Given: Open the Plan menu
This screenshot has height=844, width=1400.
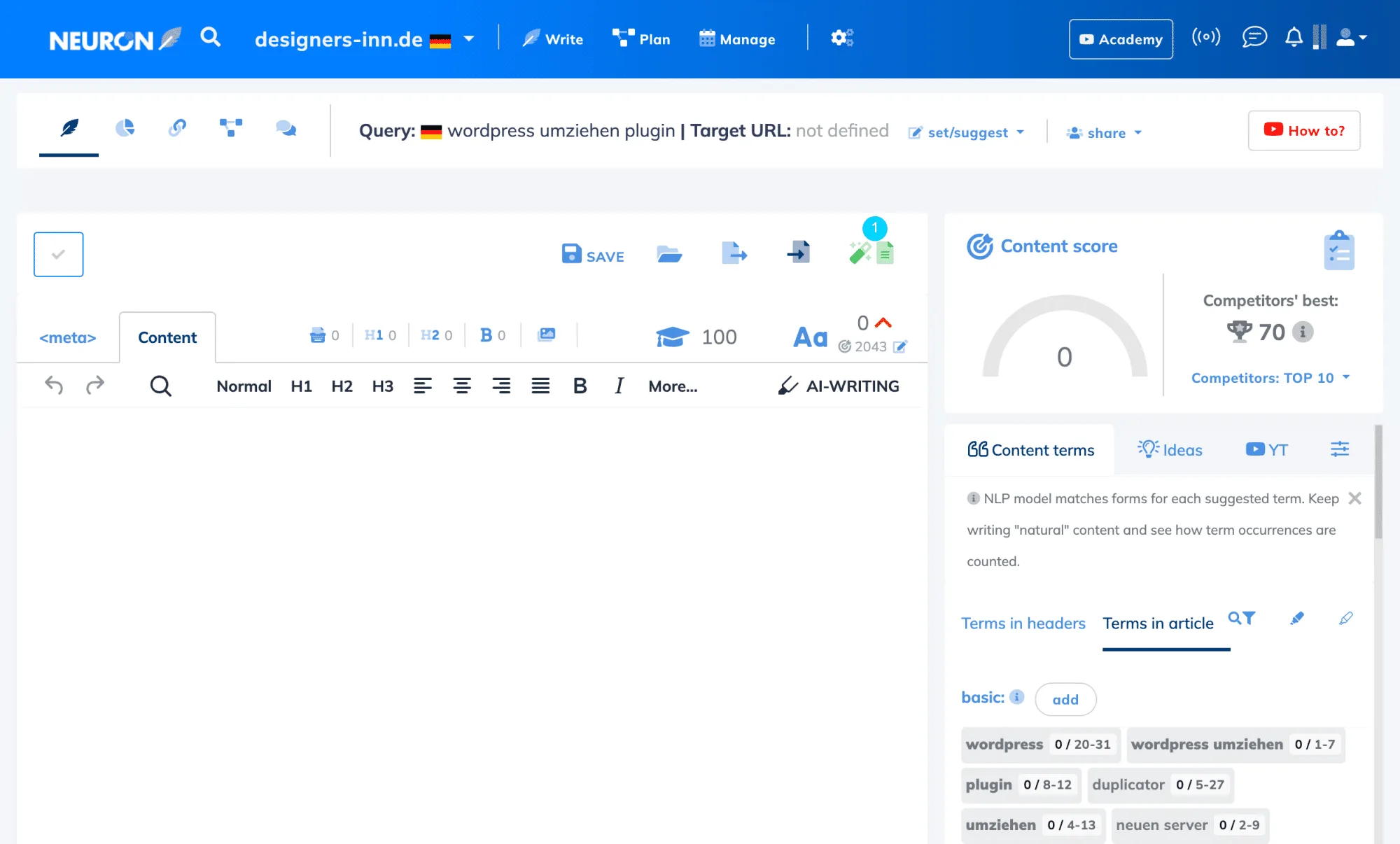Looking at the screenshot, I should [641, 39].
